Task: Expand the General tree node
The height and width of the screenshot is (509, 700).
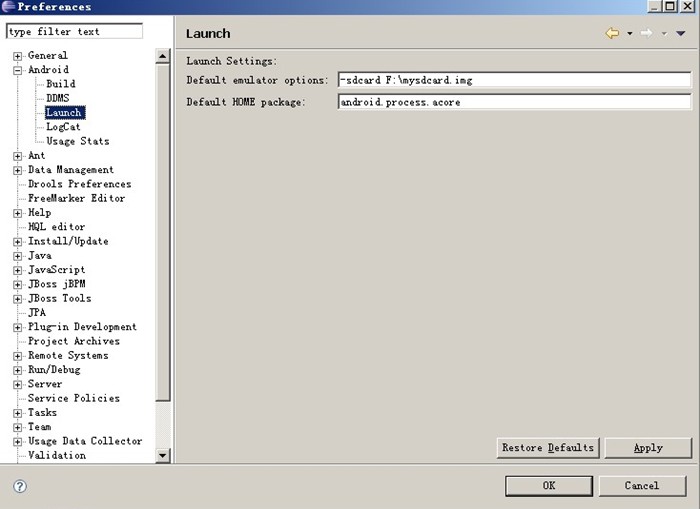Action: [17, 56]
